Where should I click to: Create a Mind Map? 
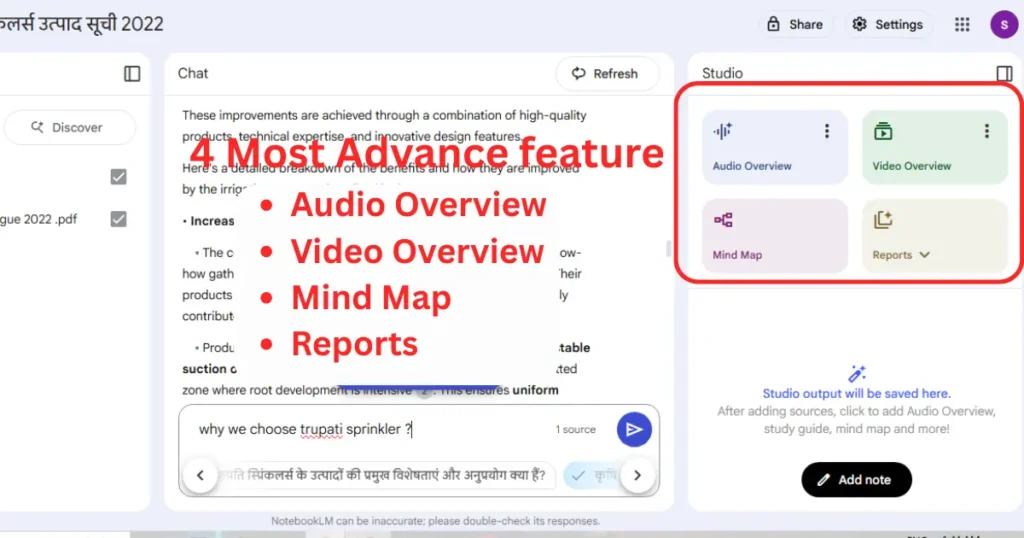(x=775, y=236)
